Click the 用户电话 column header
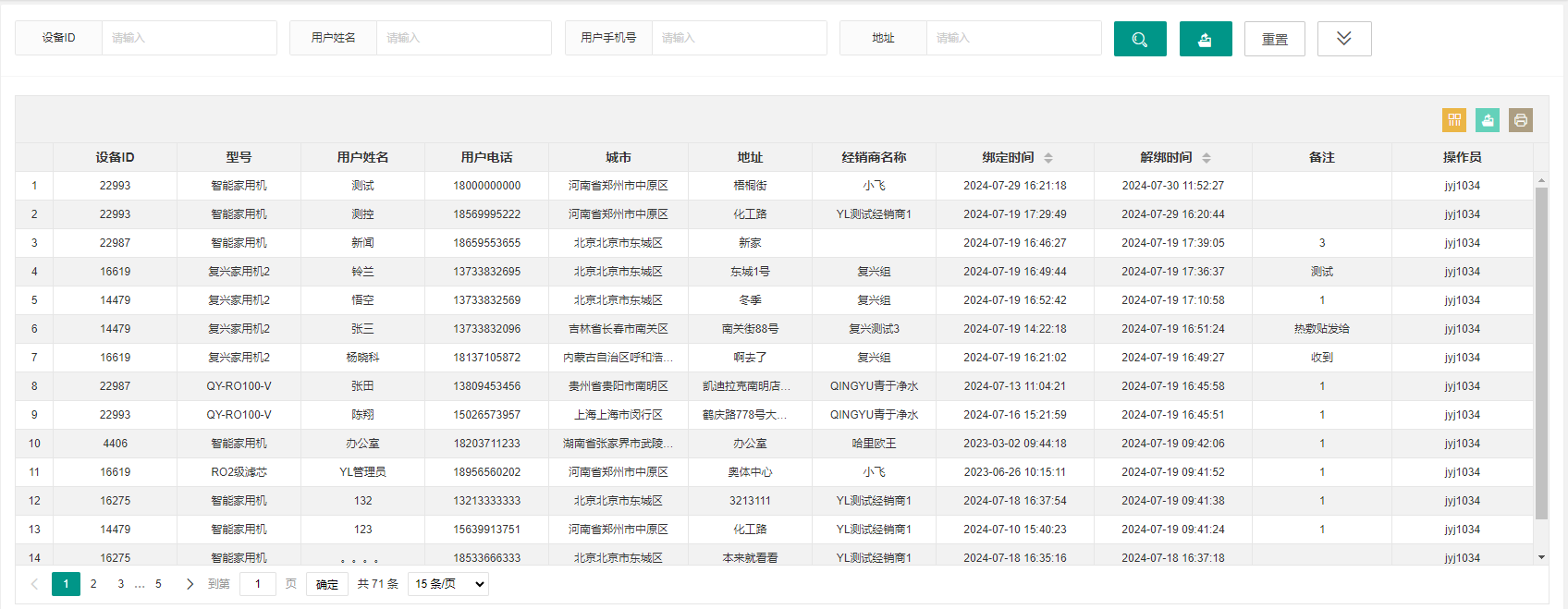Image resolution: width=1568 pixels, height=609 pixels. point(486,158)
